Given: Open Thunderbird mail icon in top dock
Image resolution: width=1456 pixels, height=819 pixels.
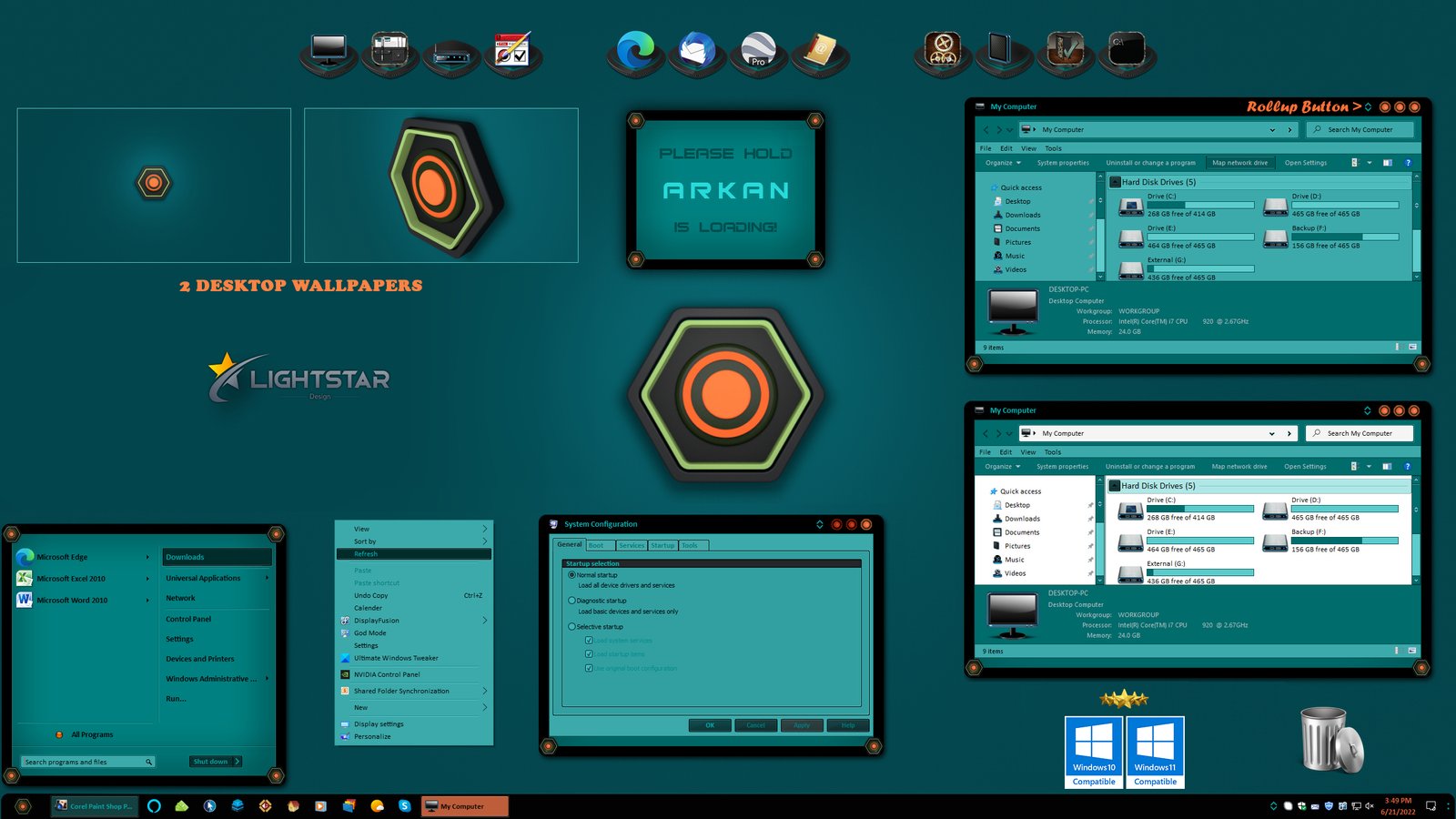Looking at the screenshot, I should [x=697, y=49].
